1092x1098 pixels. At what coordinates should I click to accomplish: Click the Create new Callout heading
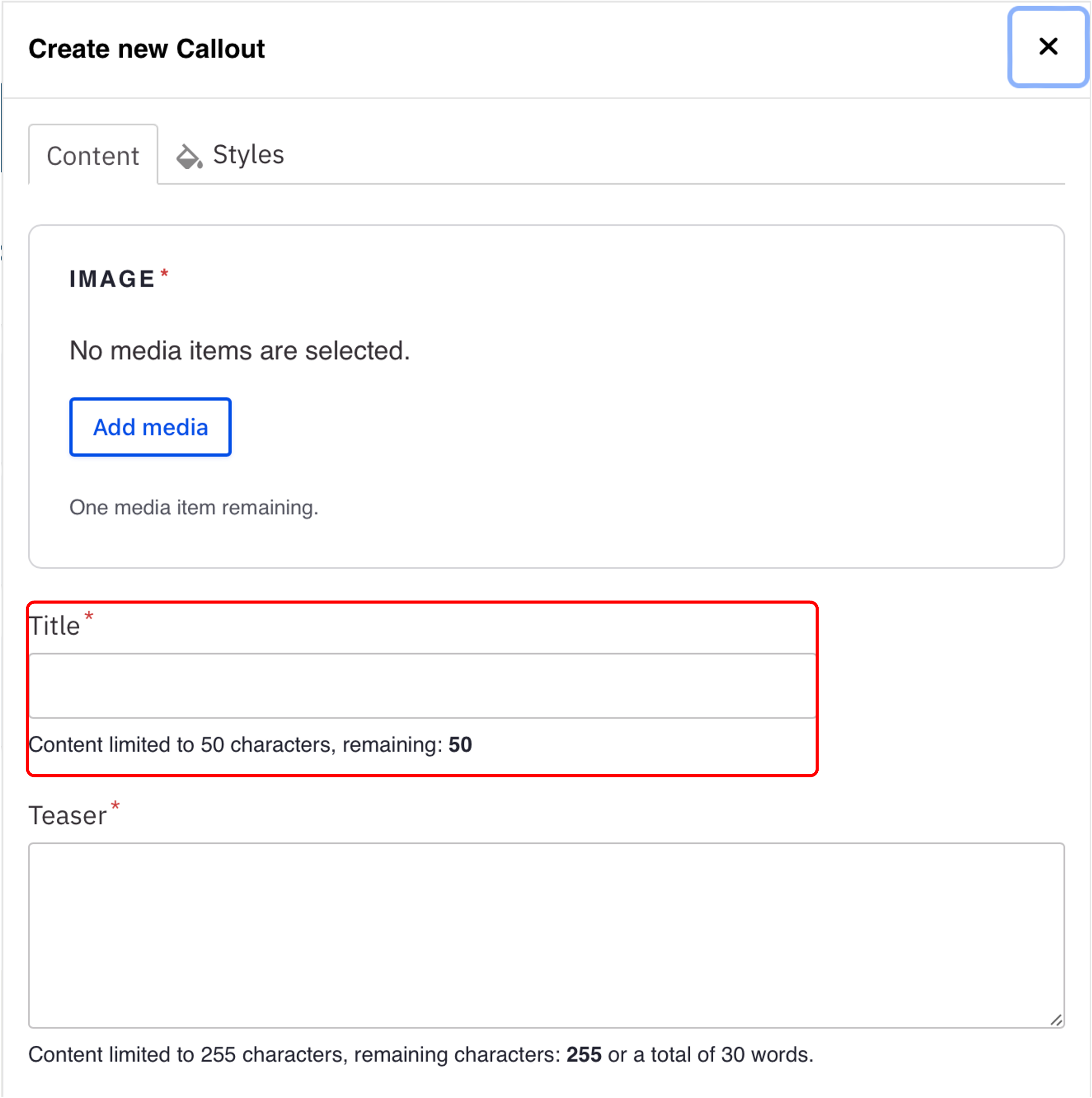(147, 49)
